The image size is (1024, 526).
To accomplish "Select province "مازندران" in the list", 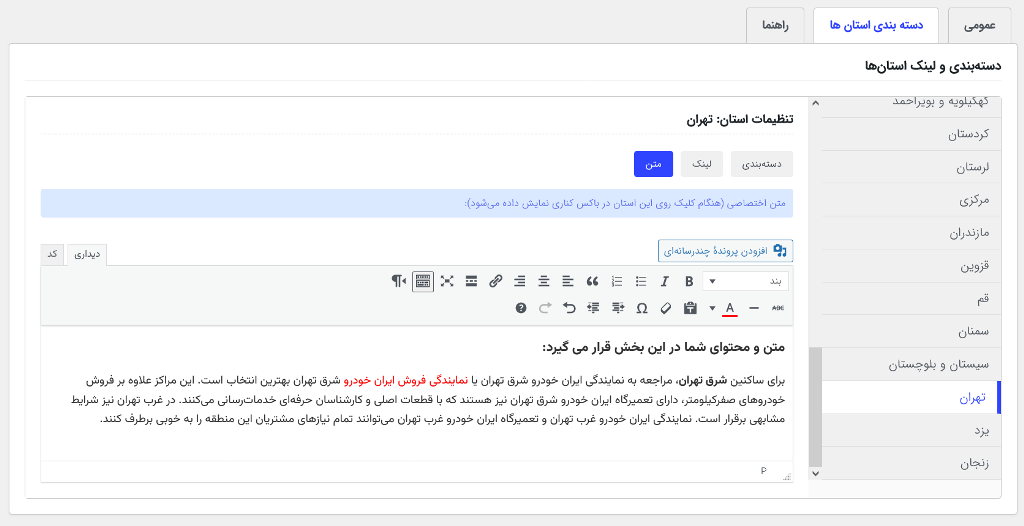I will coord(911,233).
